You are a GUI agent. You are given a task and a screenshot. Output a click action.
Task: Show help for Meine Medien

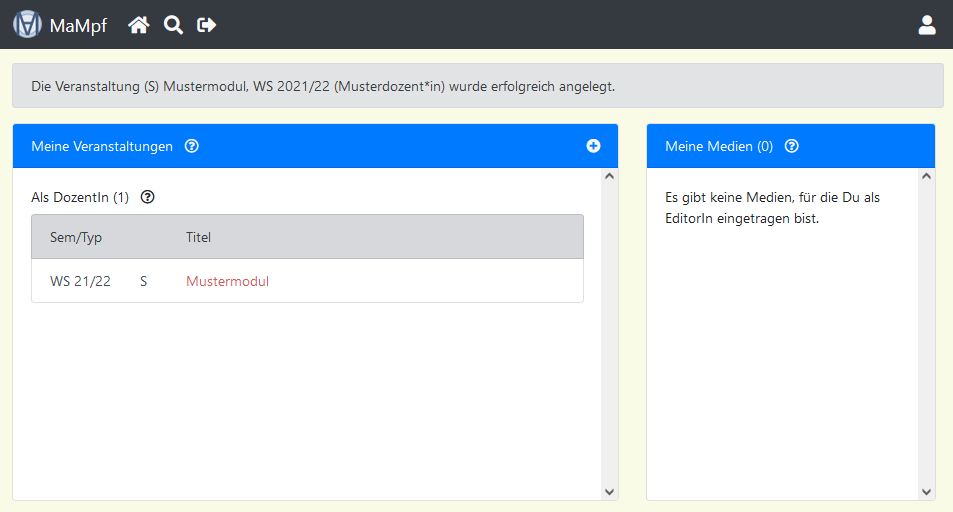click(x=792, y=146)
